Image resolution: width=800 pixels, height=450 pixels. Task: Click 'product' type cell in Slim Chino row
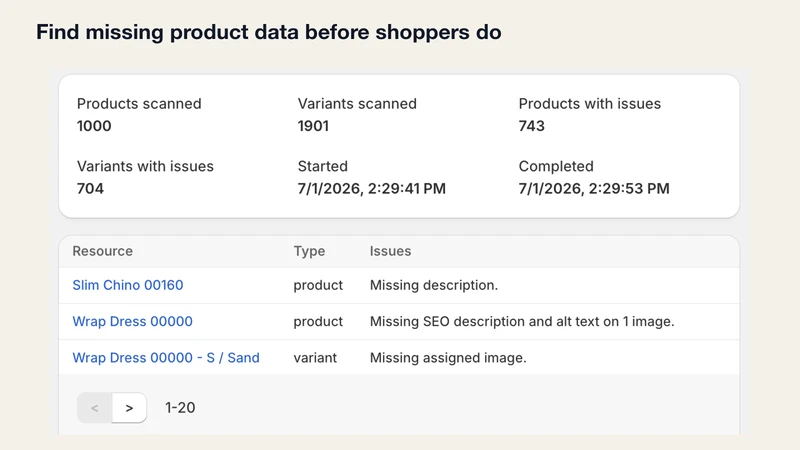[318, 285]
